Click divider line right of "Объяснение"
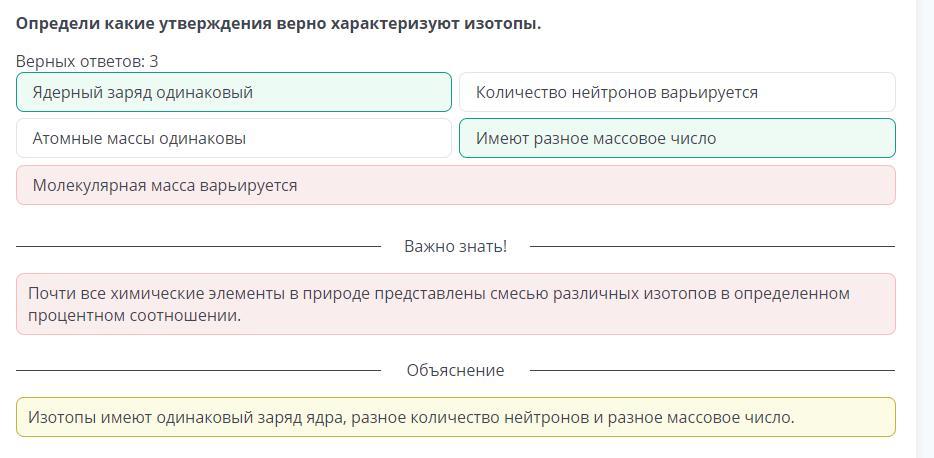This screenshot has height=458, width=934. coord(711,370)
